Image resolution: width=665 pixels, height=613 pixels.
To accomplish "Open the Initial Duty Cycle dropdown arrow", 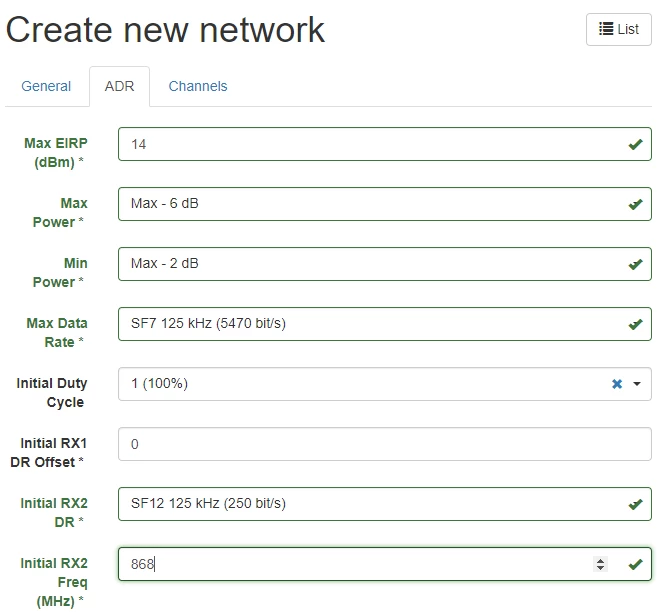I will (x=637, y=384).
